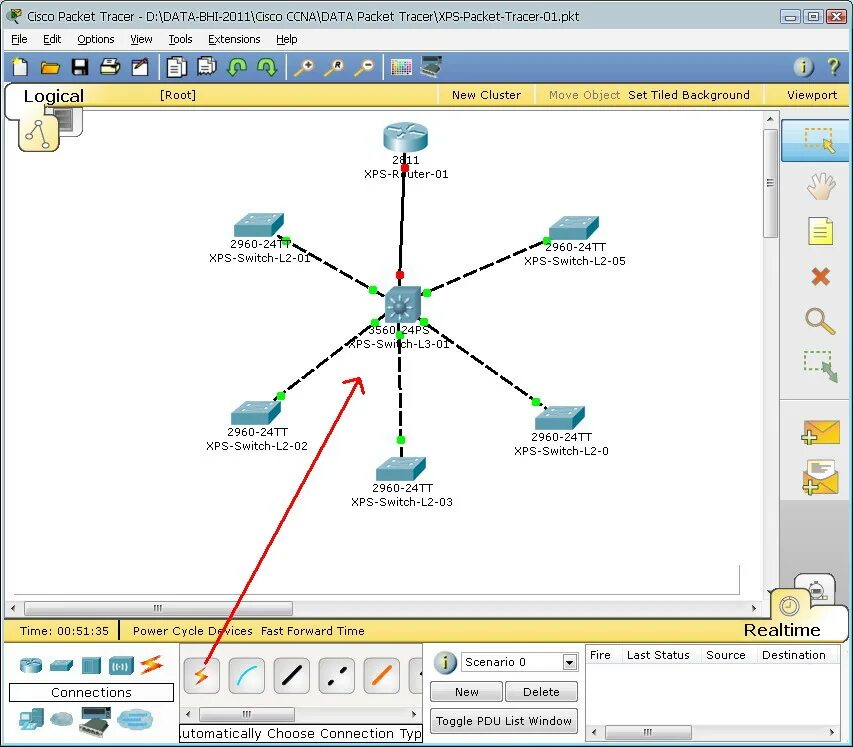Undo with the green undo arrow
The image size is (853, 747).
coord(237,67)
